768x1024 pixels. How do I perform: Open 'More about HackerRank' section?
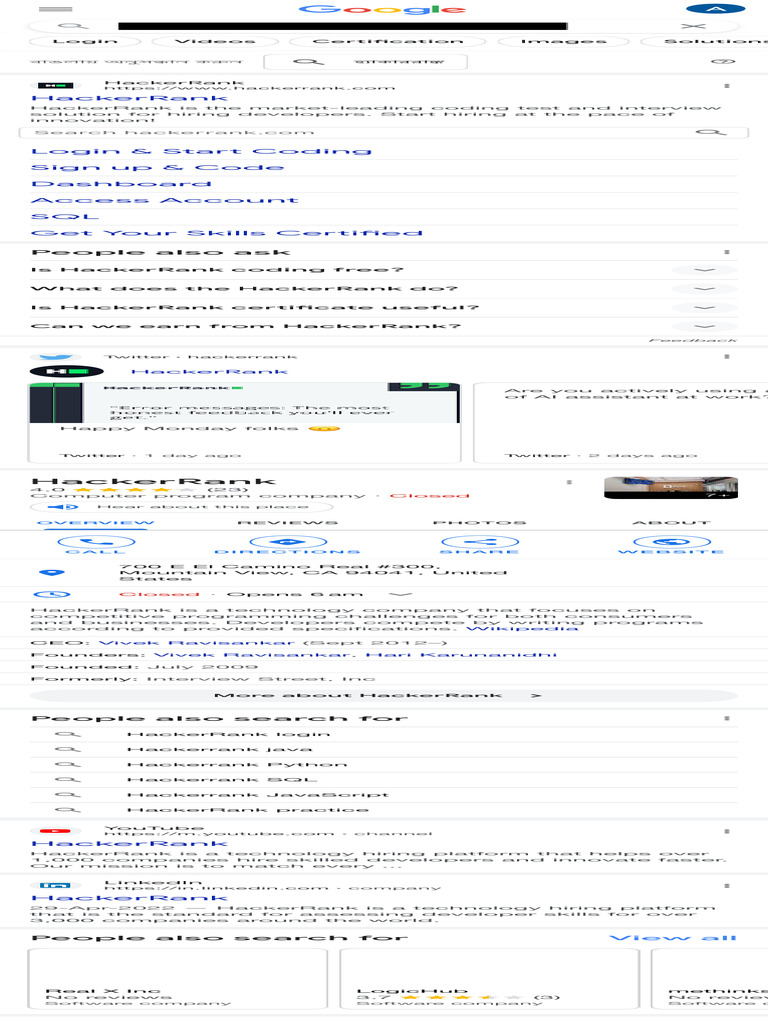384,696
